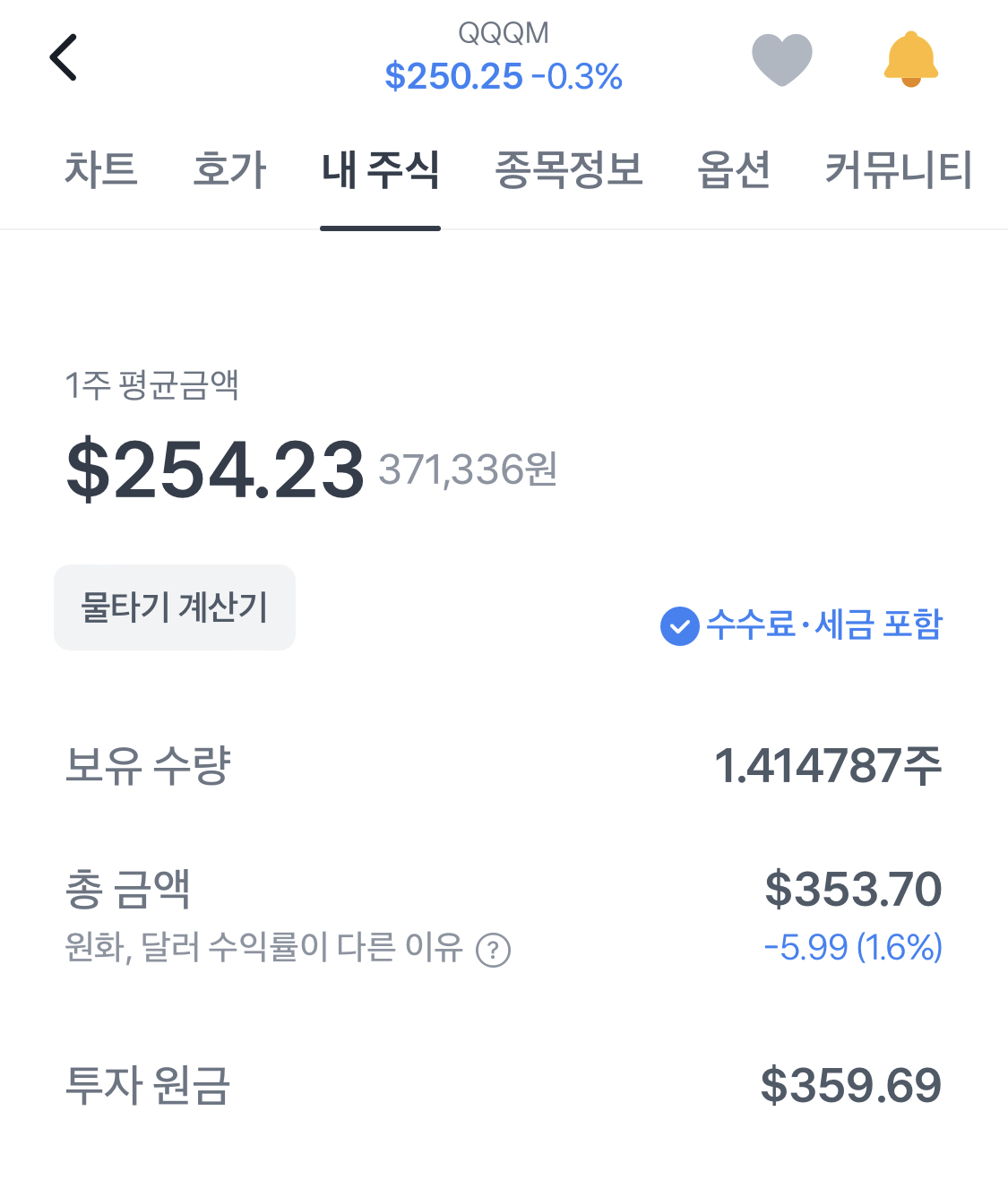Toggle 수수료·세금 포함 checkmark
Image resolution: width=1008 pixels, height=1197 pixels.
(680, 625)
